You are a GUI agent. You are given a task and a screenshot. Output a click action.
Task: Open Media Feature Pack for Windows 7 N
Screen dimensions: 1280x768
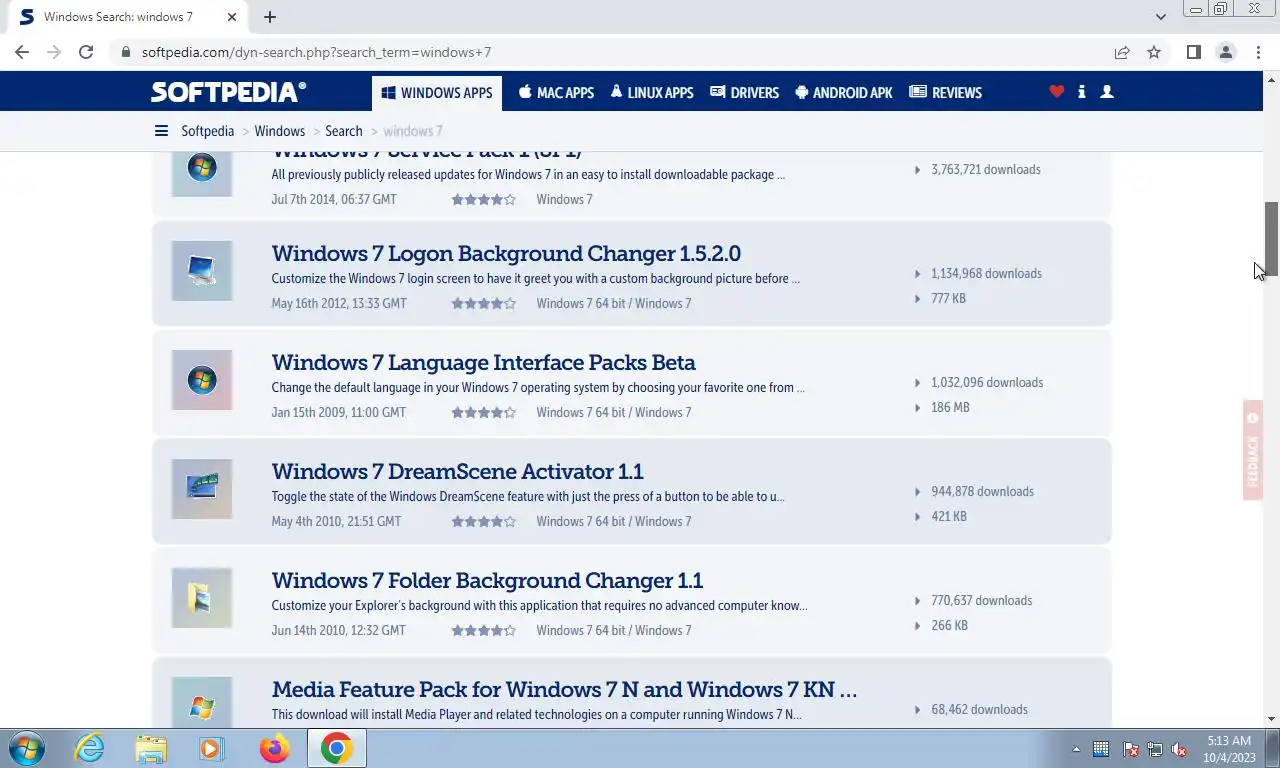coord(564,689)
